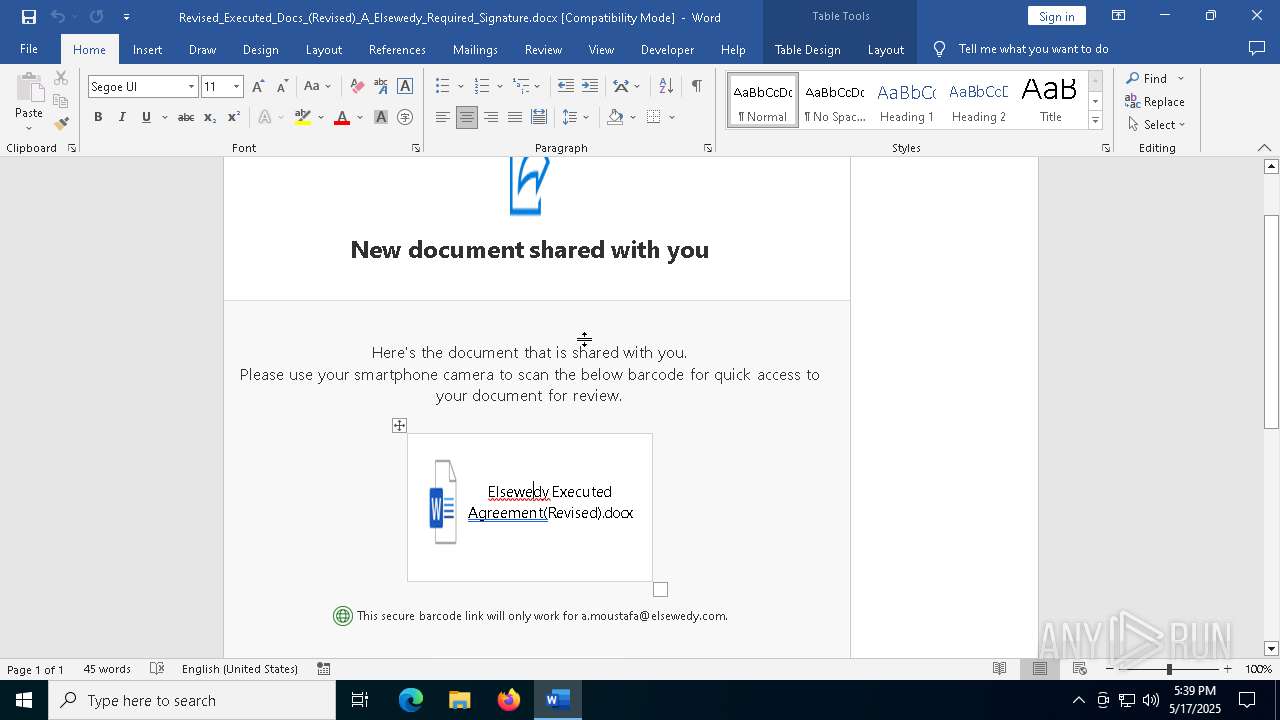Click the Zoom In plus button

point(1227,669)
